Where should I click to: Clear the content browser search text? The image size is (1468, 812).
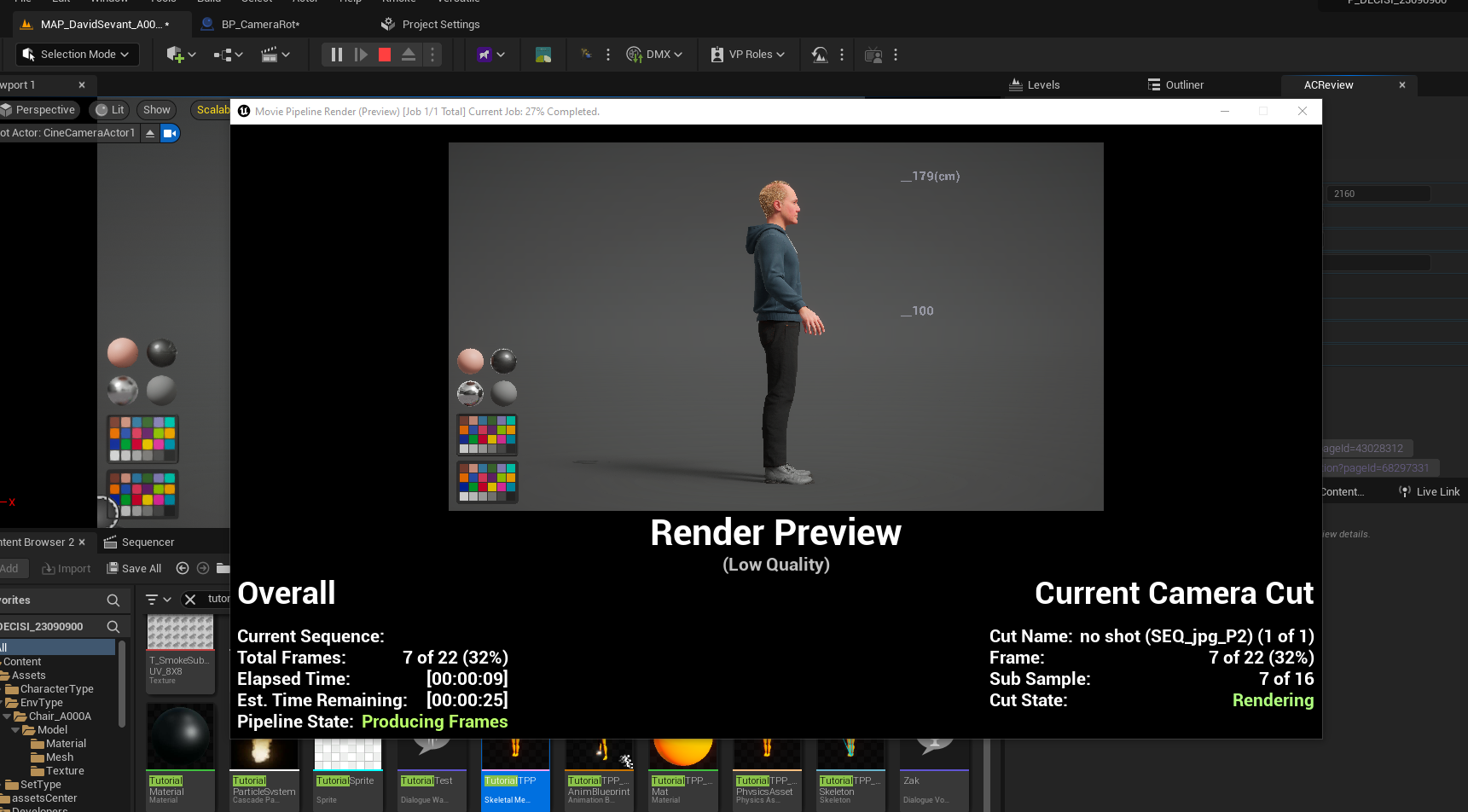click(x=190, y=600)
